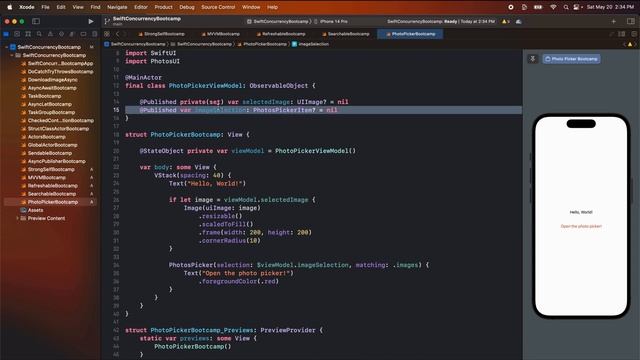Tap 'Open the photo picker!' in preview
The width and height of the screenshot is (640, 360).
click(x=581, y=226)
